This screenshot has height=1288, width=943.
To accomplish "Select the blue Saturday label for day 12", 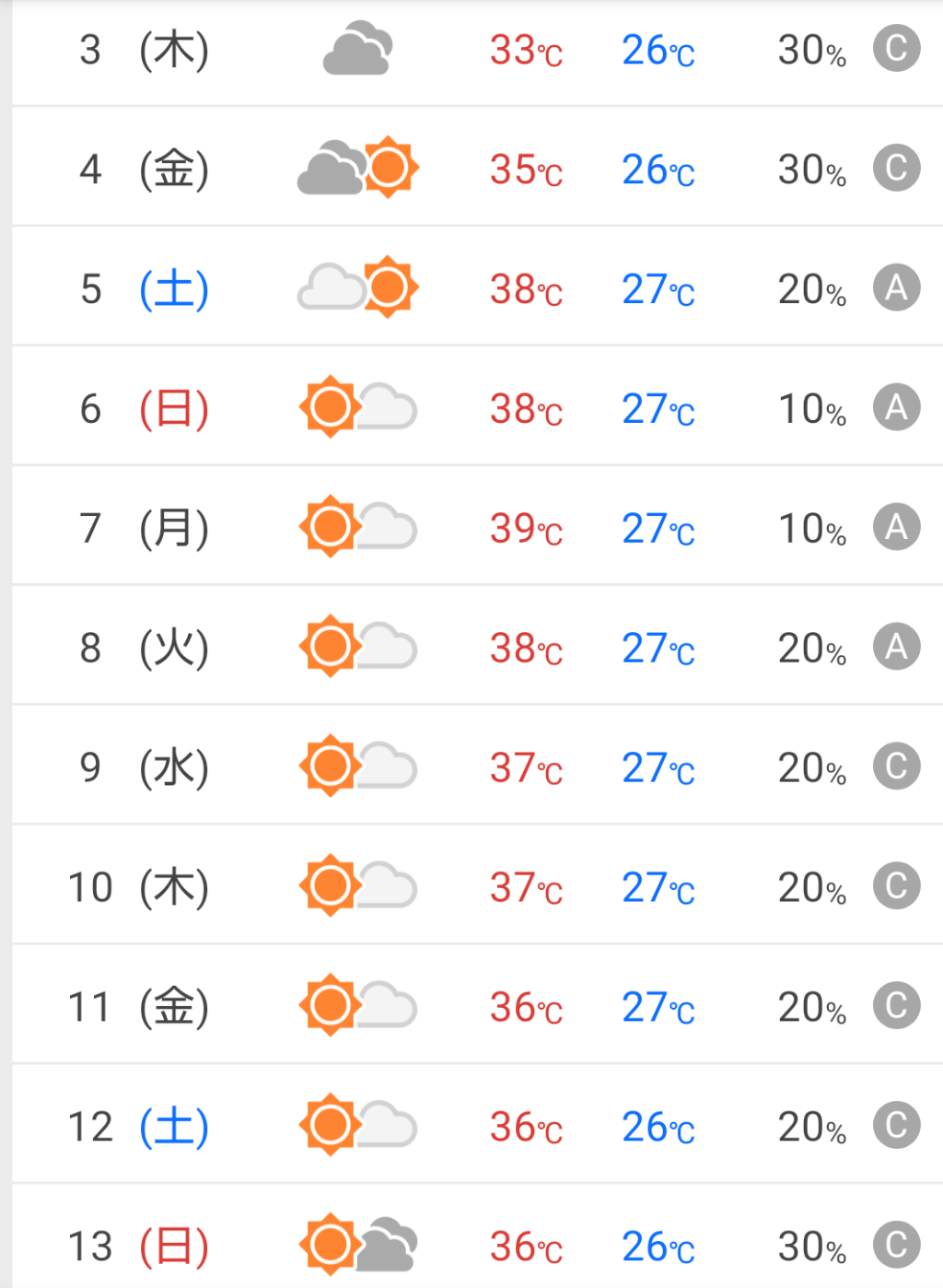I will click(x=174, y=1127).
